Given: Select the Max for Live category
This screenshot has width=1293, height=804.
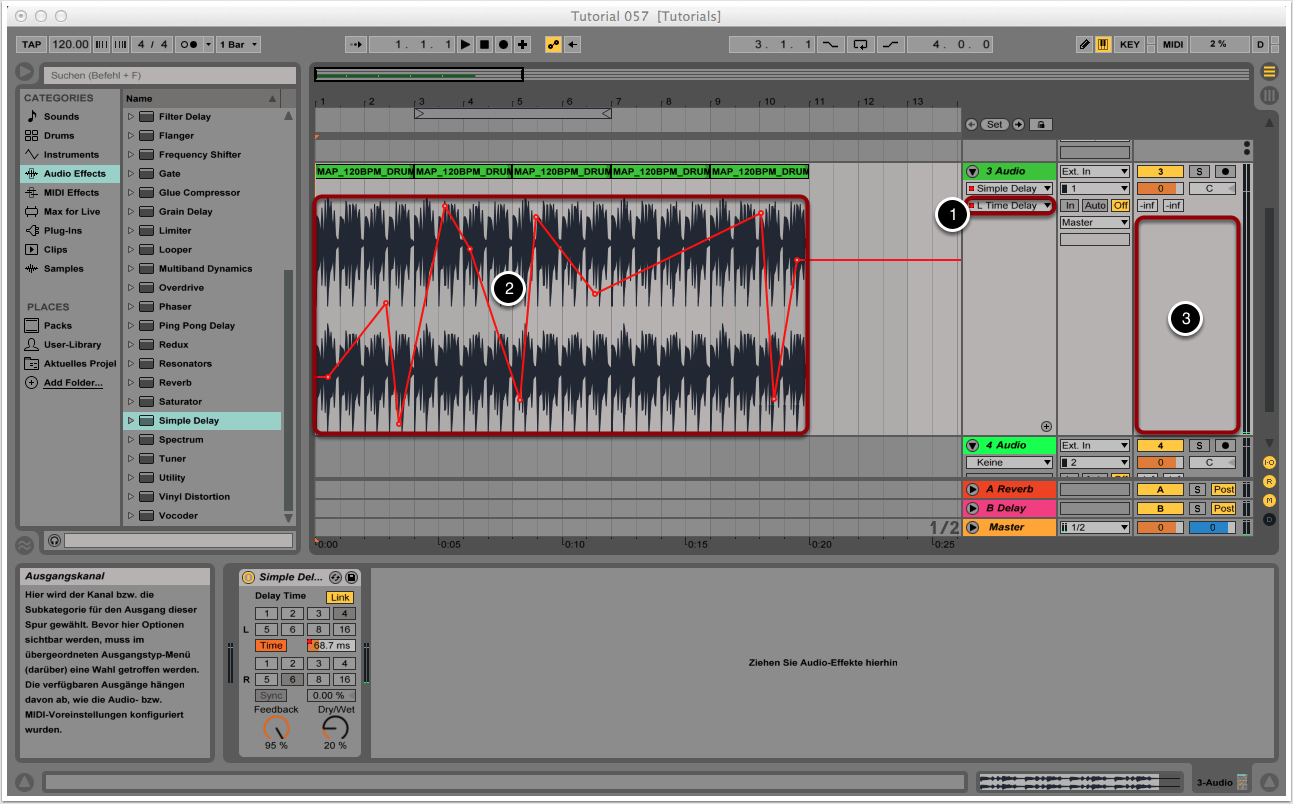Looking at the screenshot, I should [x=71, y=212].
